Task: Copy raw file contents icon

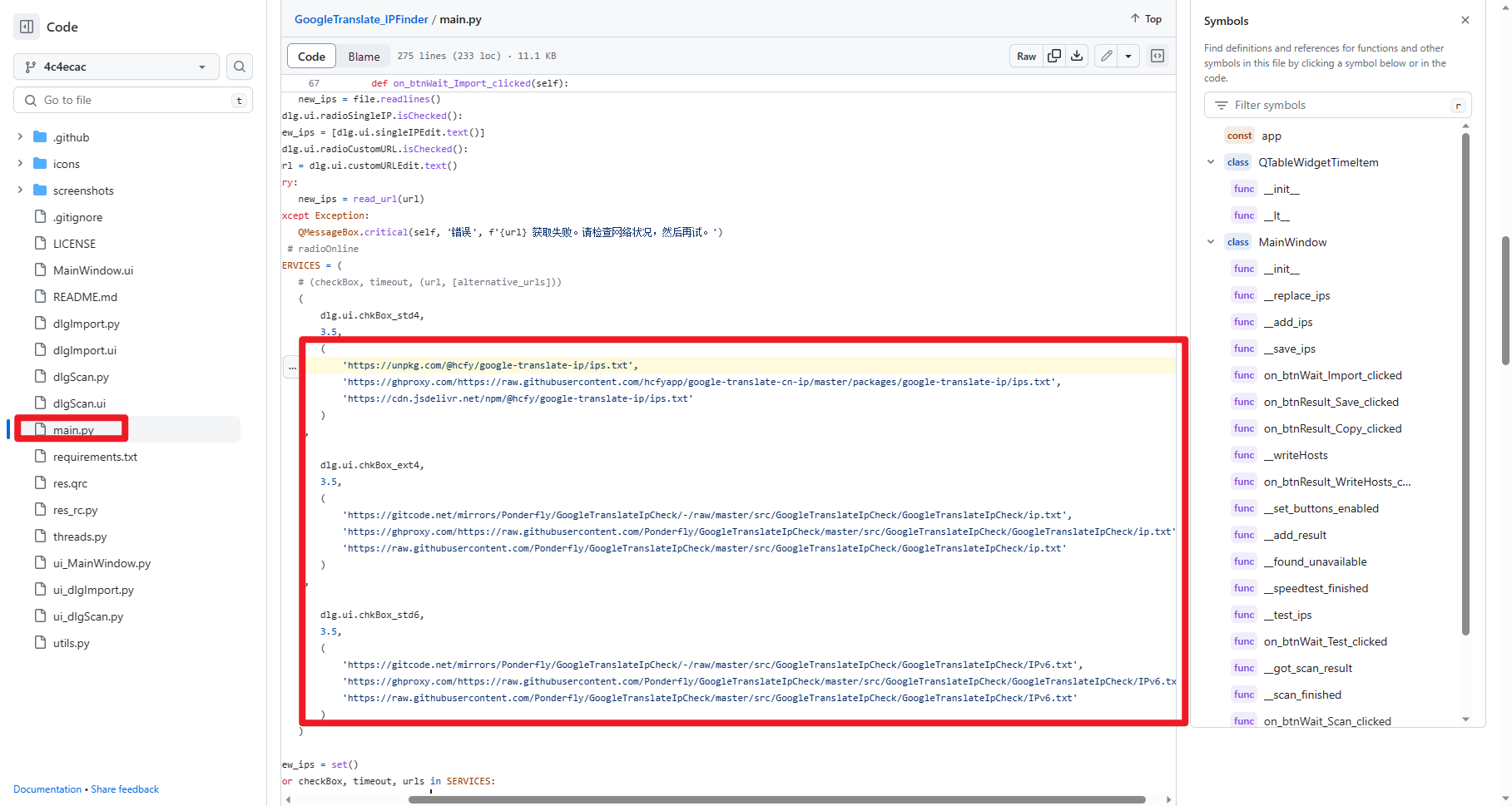Action: [x=1054, y=56]
